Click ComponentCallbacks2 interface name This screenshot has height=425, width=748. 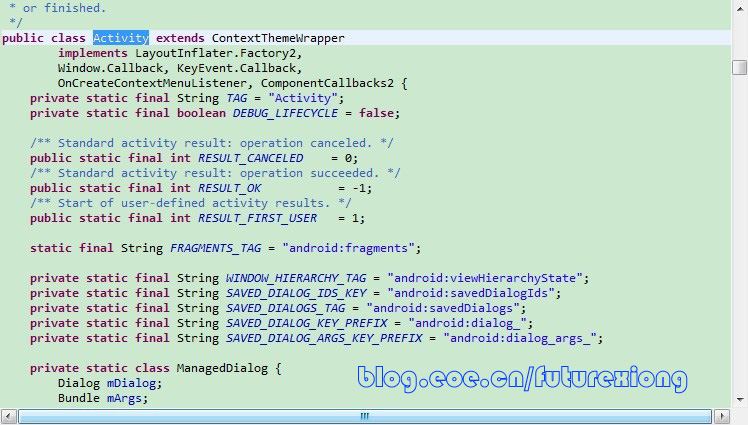click(x=327, y=83)
